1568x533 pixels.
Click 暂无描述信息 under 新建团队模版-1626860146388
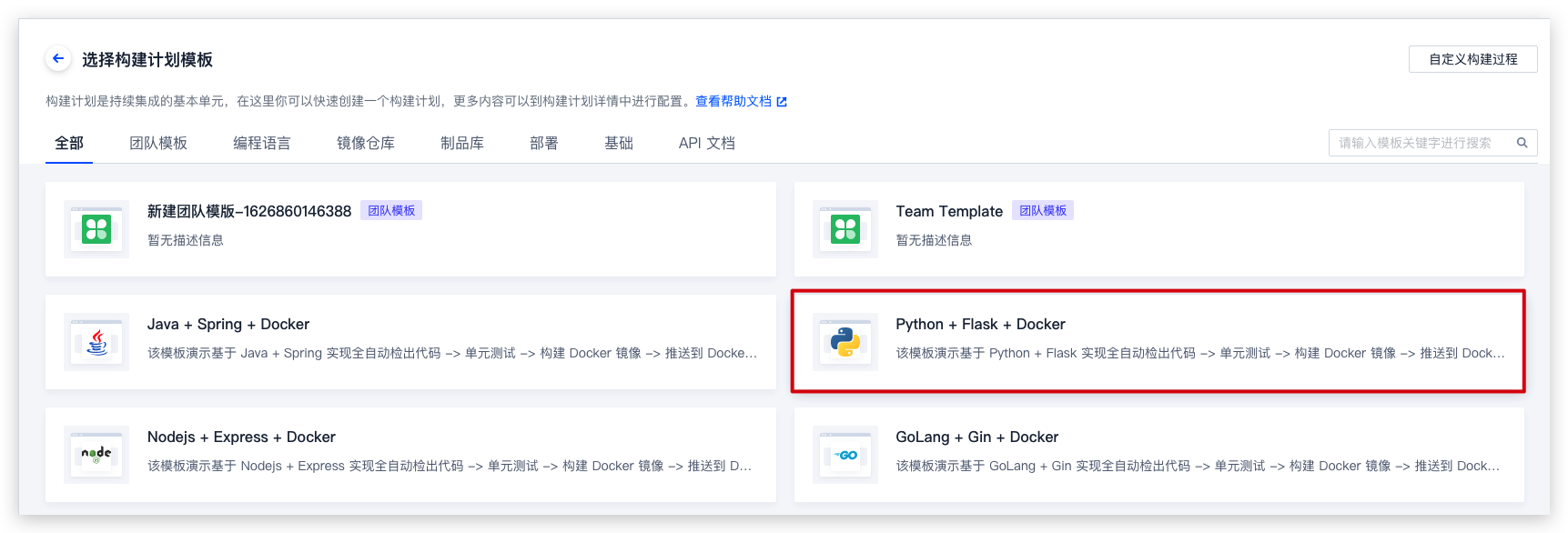pos(186,240)
